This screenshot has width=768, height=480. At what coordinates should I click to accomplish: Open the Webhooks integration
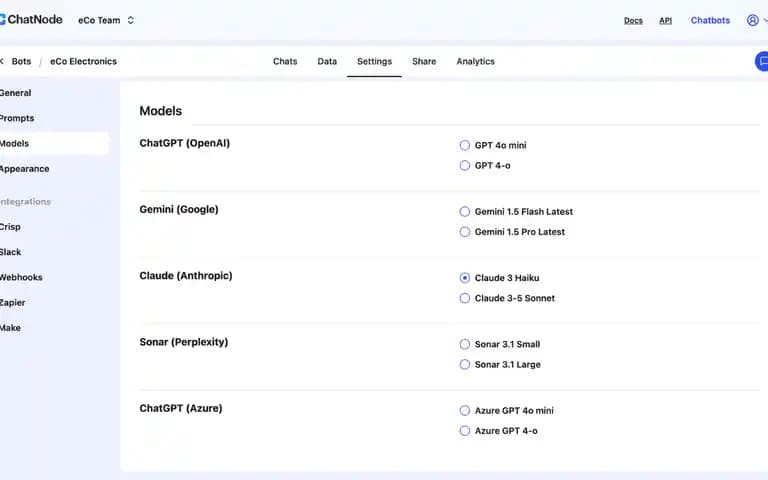pyautogui.click(x=21, y=277)
